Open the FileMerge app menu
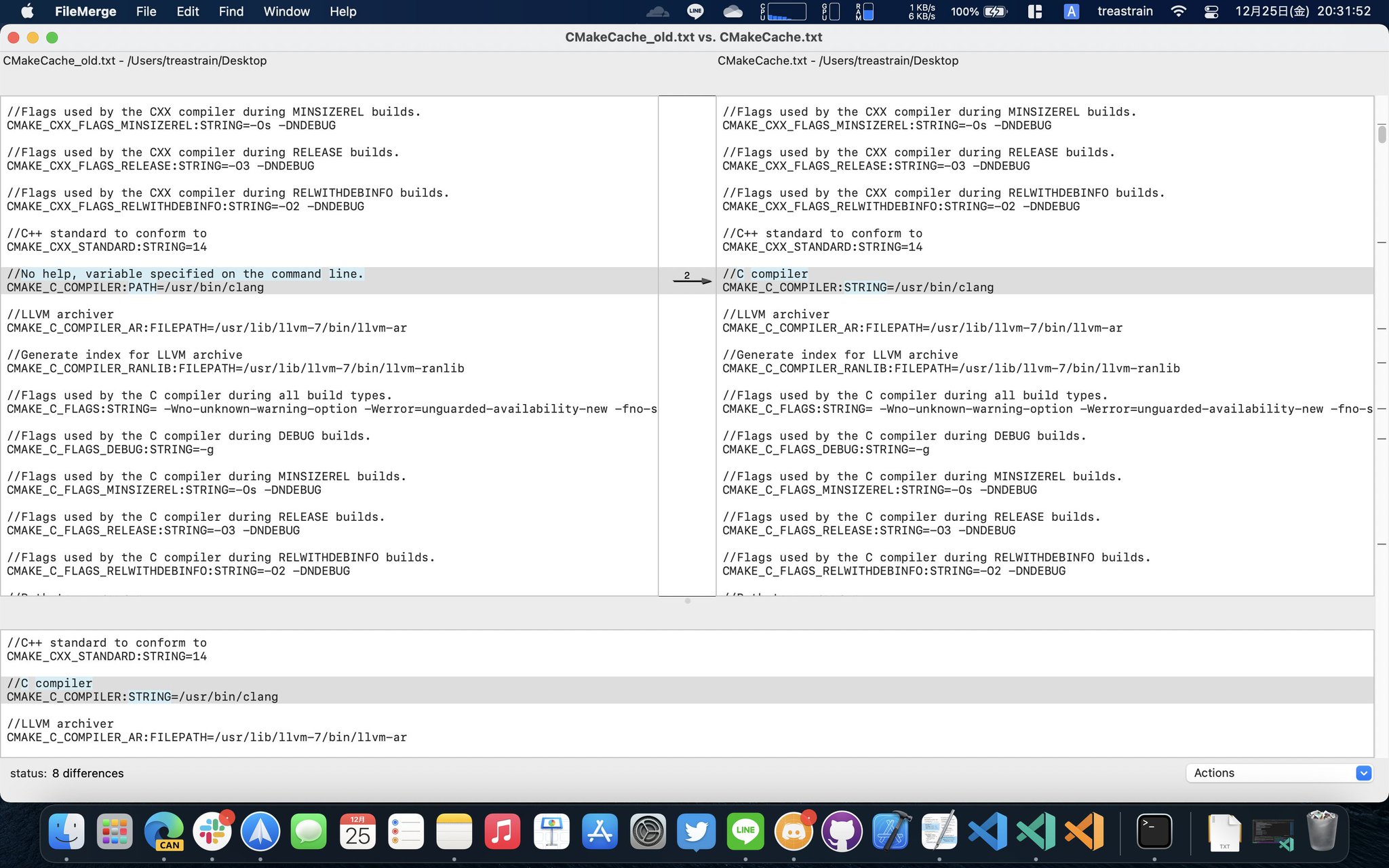This screenshot has width=1389, height=868. click(85, 12)
